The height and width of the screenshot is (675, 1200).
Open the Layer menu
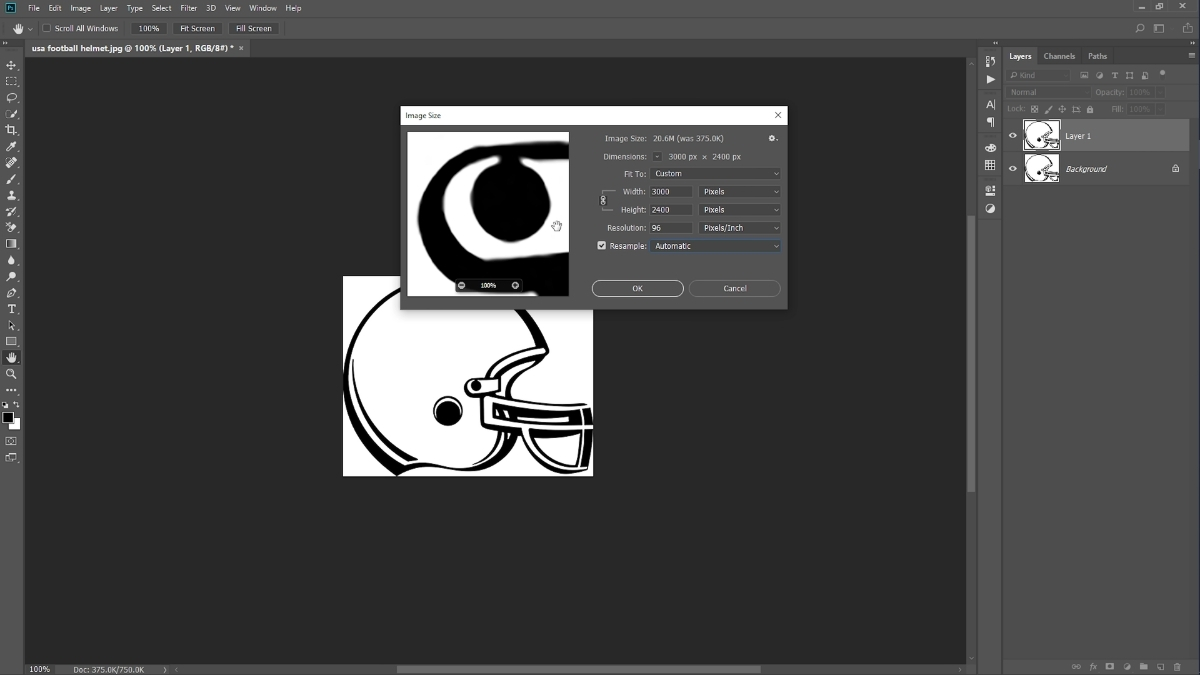point(109,8)
